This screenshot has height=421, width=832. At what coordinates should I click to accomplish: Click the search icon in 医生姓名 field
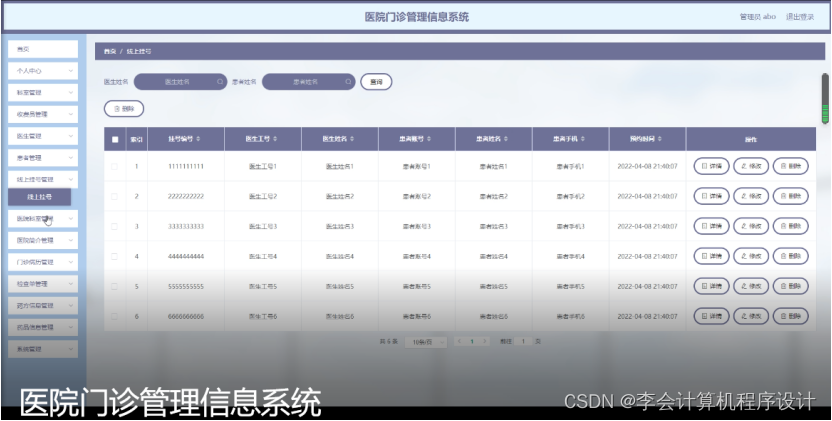click(x=220, y=82)
